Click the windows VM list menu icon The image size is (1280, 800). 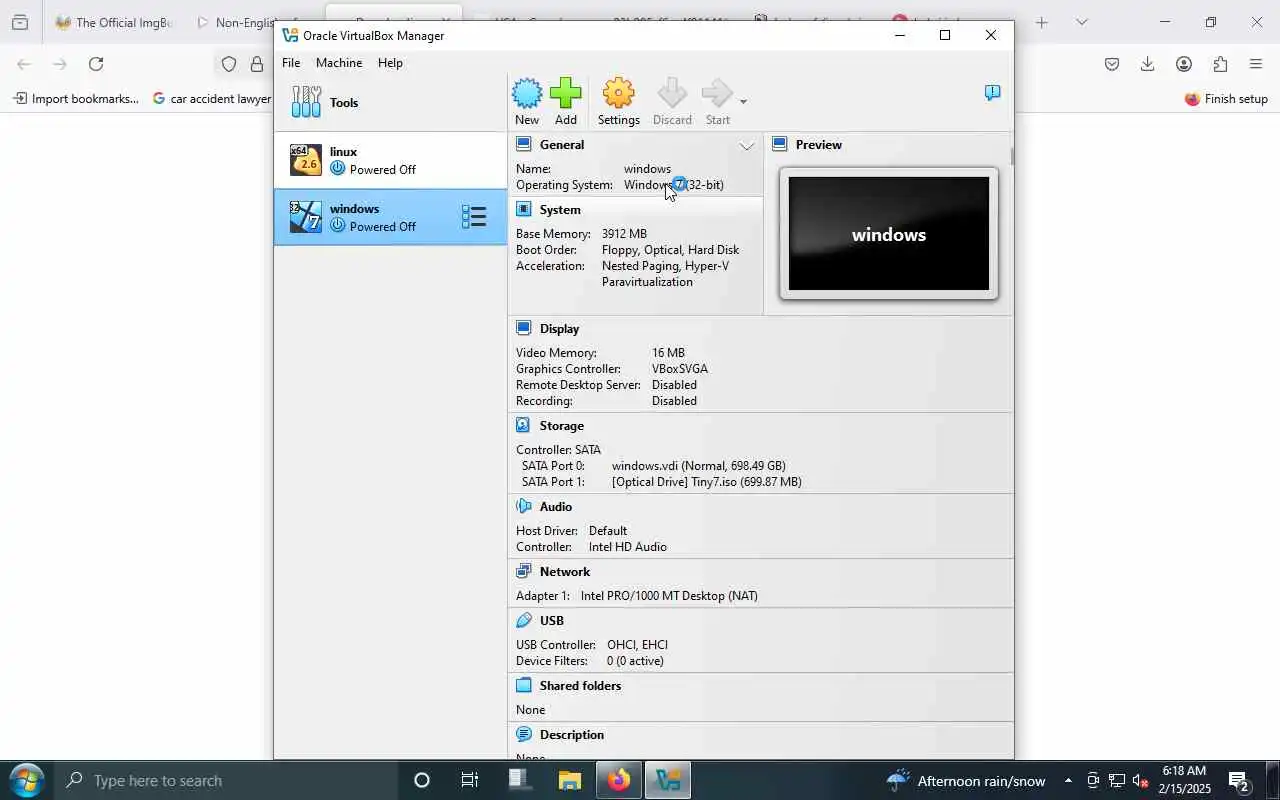coord(474,217)
